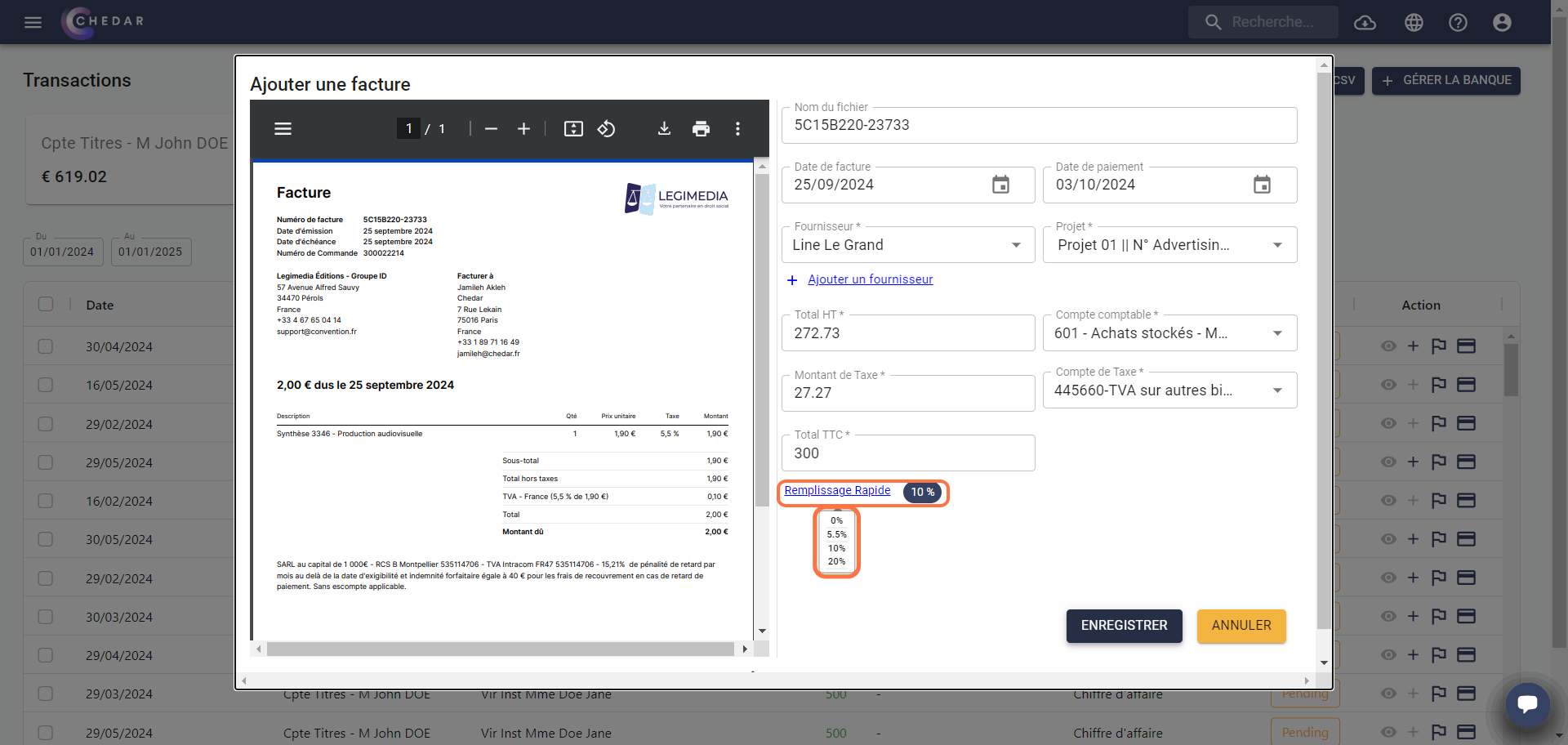The width and height of the screenshot is (1568, 745).
Task: Click Pending status in bottom row
Action: point(1305,733)
